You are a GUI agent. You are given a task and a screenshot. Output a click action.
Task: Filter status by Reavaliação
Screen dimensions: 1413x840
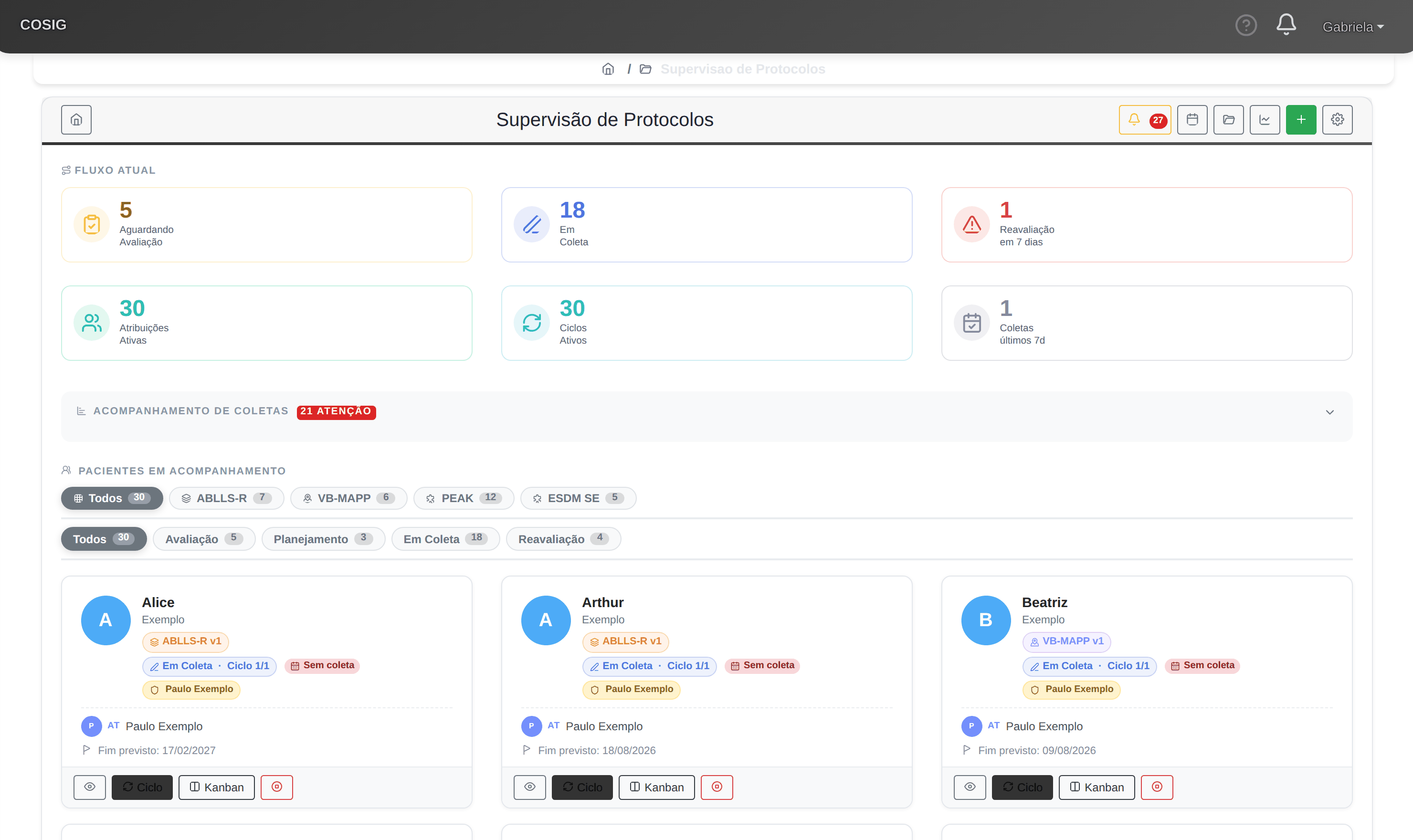pos(563,539)
